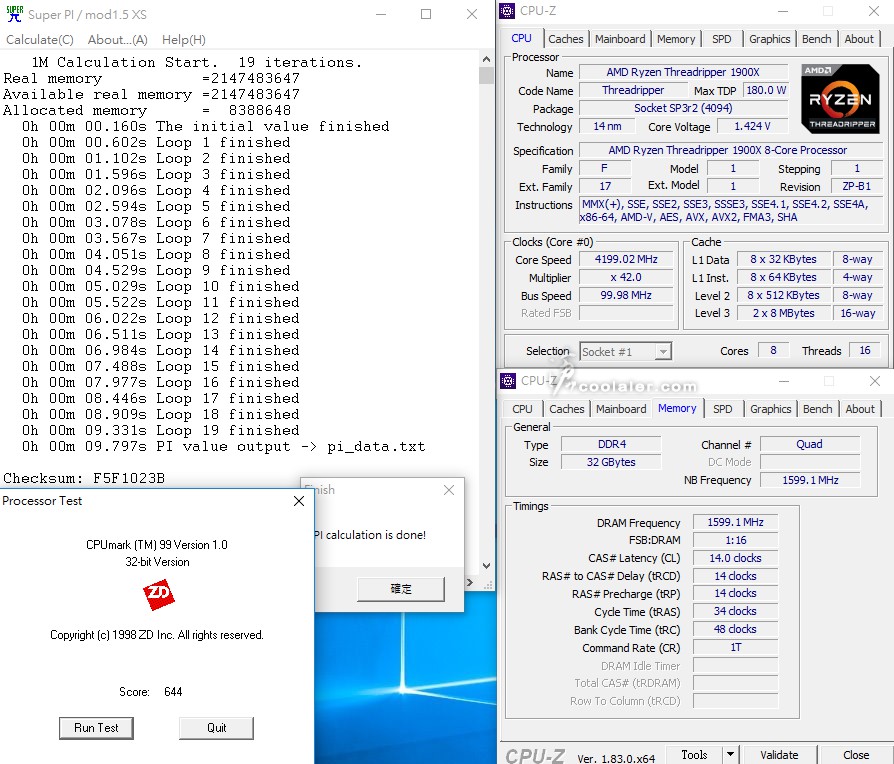The width and height of the screenshot is (894, 764).
Task: Click the Threads count value 16
Action: coord(864,351)
